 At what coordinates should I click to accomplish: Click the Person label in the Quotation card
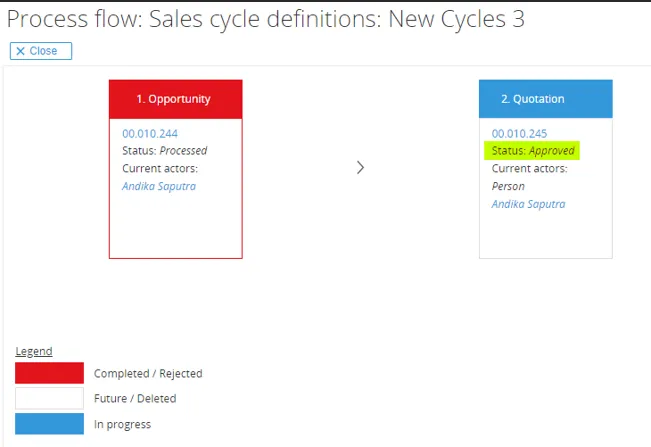point(508,186)
